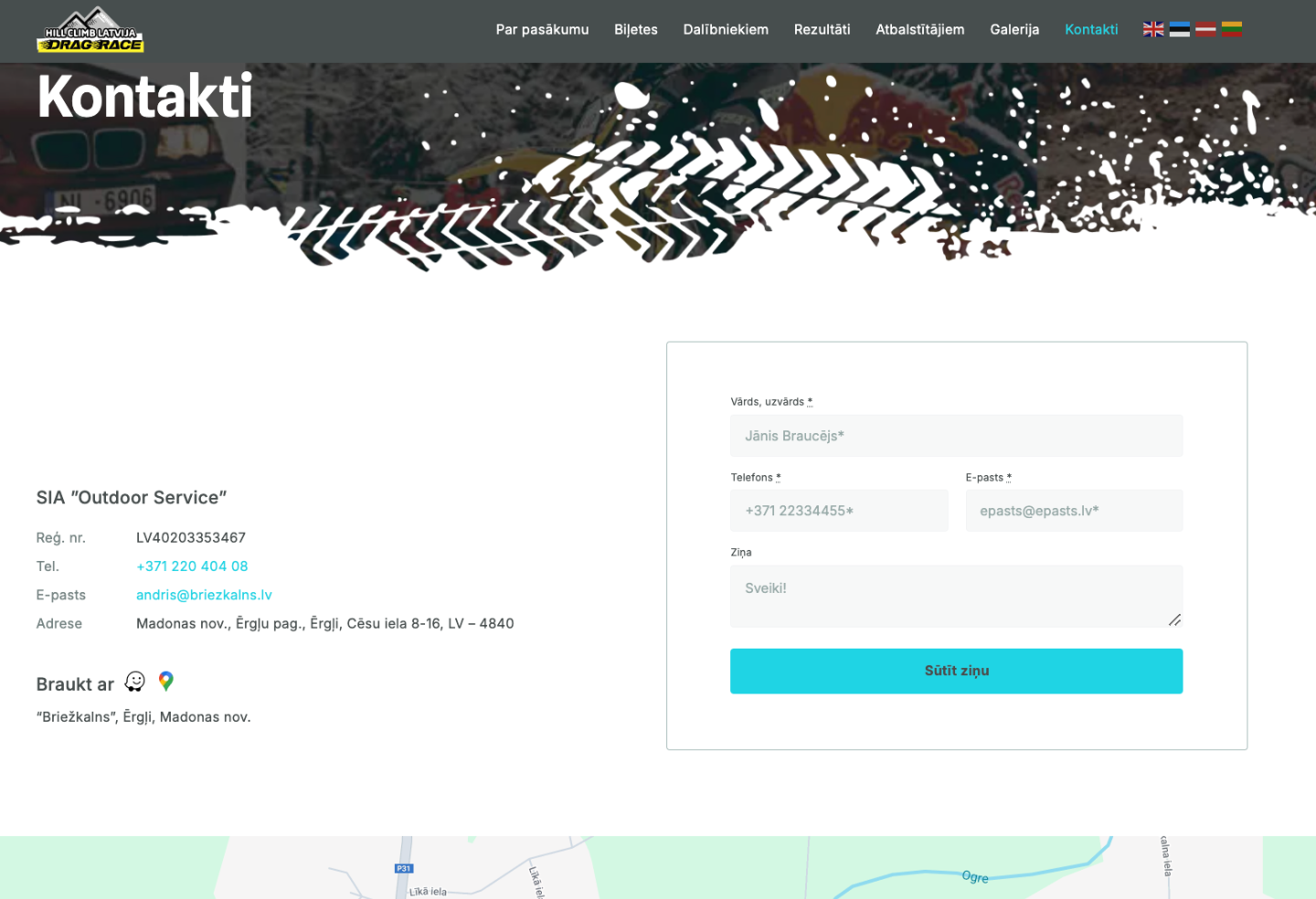Viewport: 1316px width, 899px height.
Task: Focus the Vārds, uzvārds name field
Action: [x=956, y=436]
